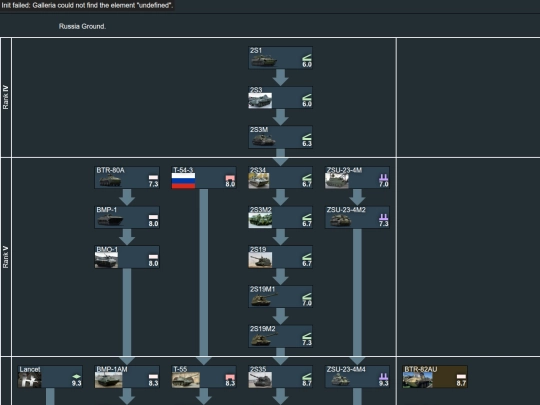Click the 2S19M1 vehicle thumbnail
The height and width of the screenshot is (405, 540).
coord(263,300)
